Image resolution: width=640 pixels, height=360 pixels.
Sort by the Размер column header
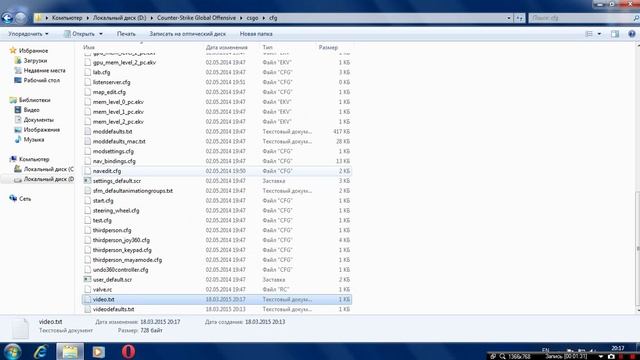pos(328,47)
